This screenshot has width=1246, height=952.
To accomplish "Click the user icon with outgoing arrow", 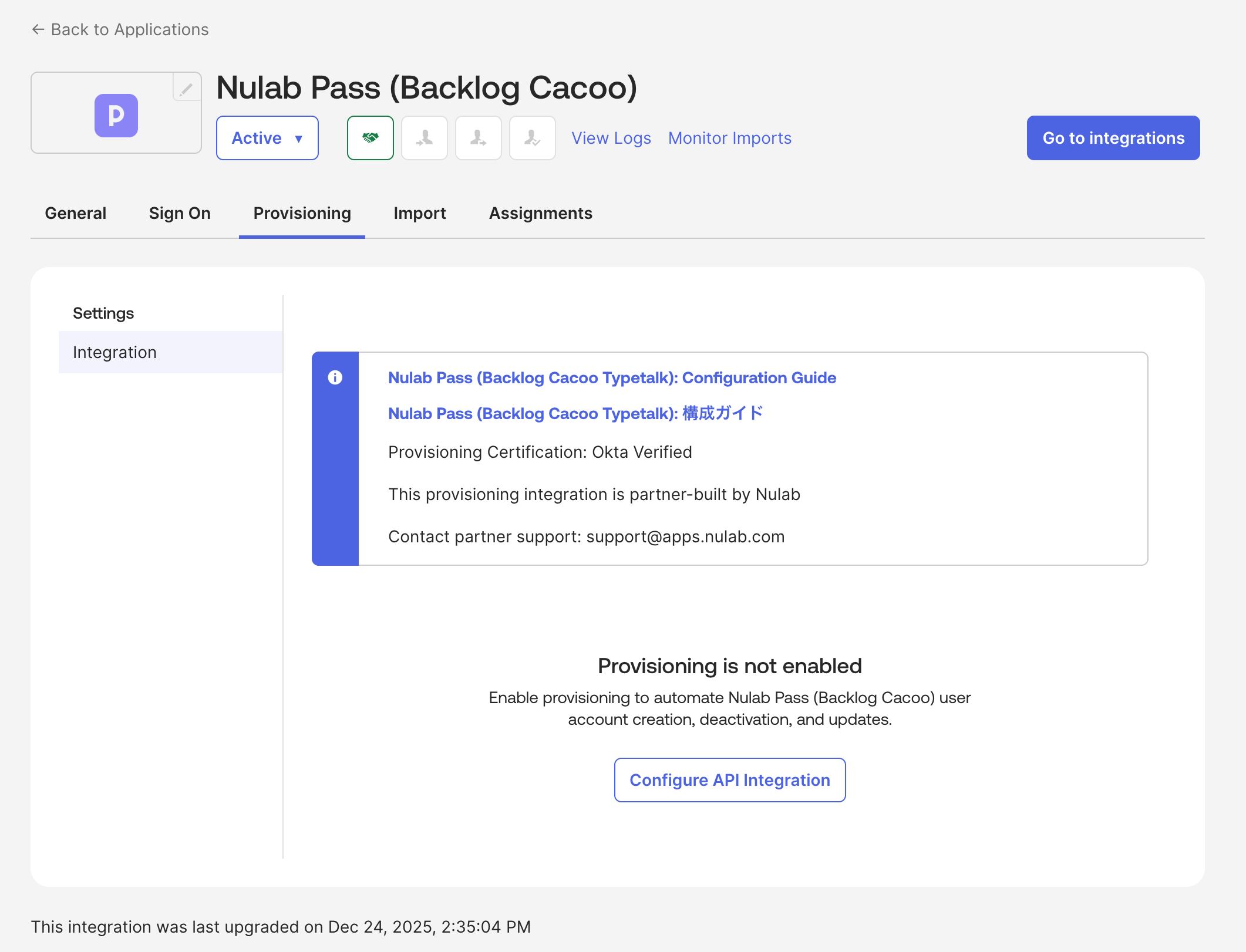I will [x=478, y=138].
